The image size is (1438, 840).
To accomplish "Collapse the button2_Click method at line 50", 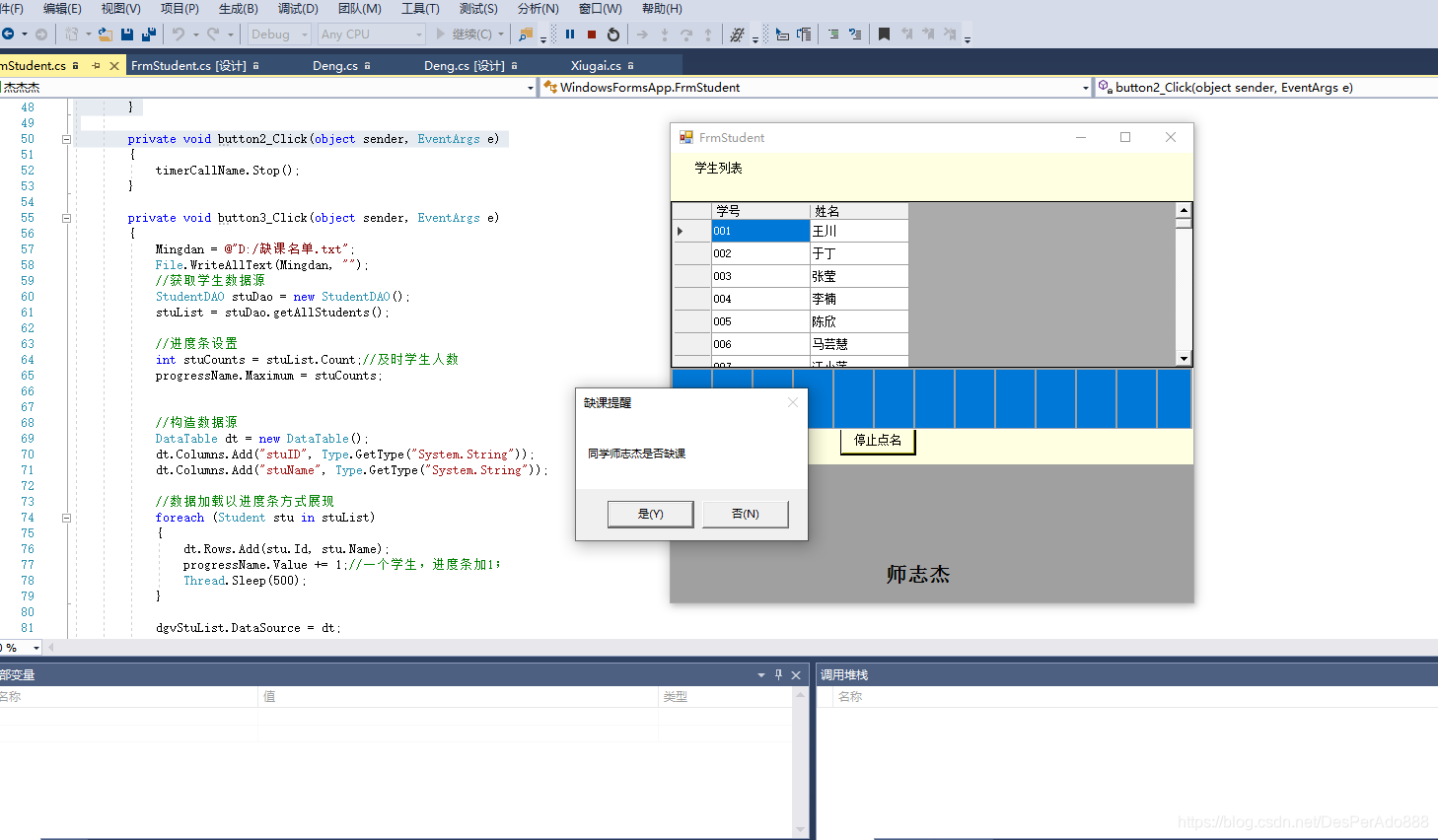I will pos(67,139).
